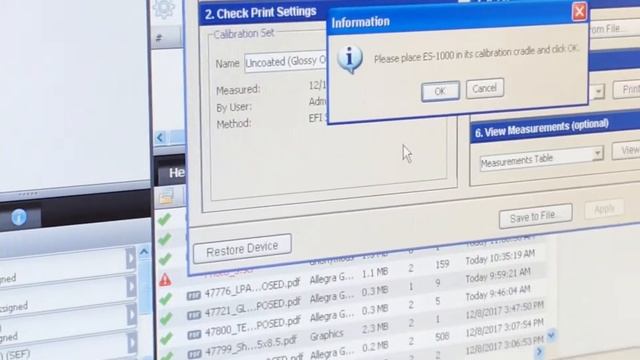Image resolution: width=640 pixels, height=360 pixels.
Task: Click the folder icon above the job status column
Action: click(x=166, y=198)
